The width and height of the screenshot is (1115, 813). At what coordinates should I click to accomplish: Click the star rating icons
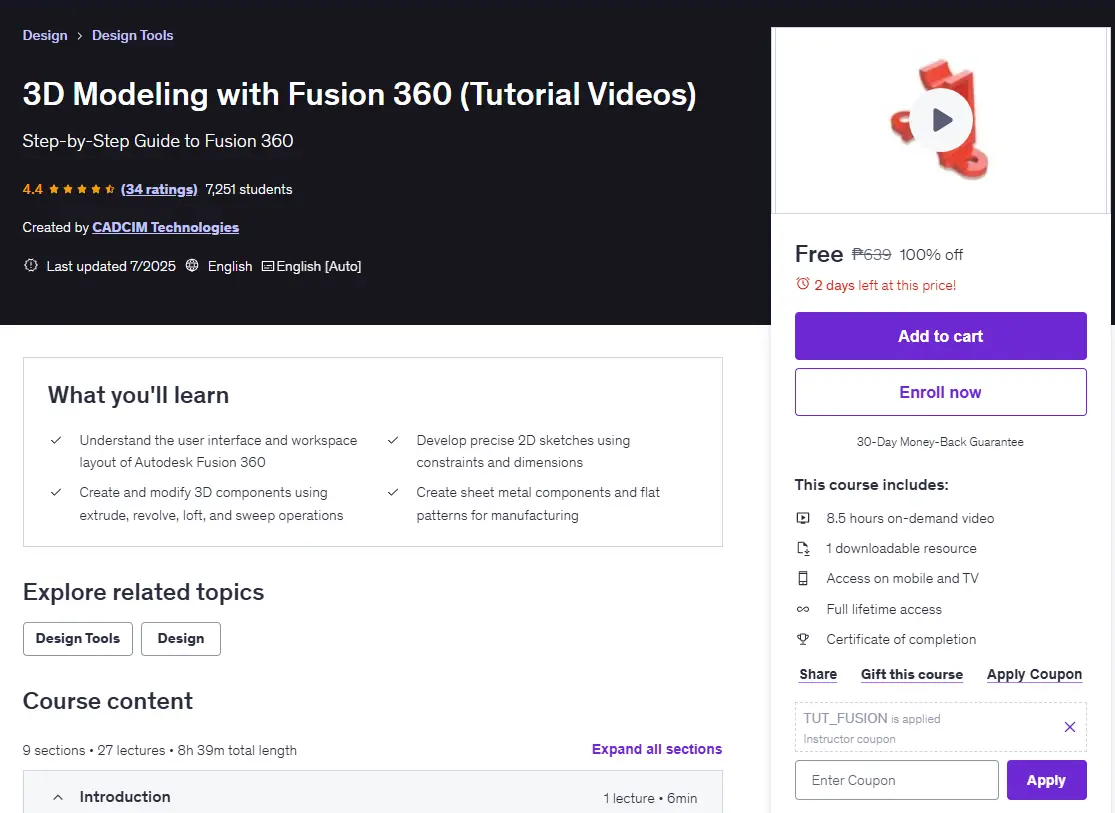(82, 189)
